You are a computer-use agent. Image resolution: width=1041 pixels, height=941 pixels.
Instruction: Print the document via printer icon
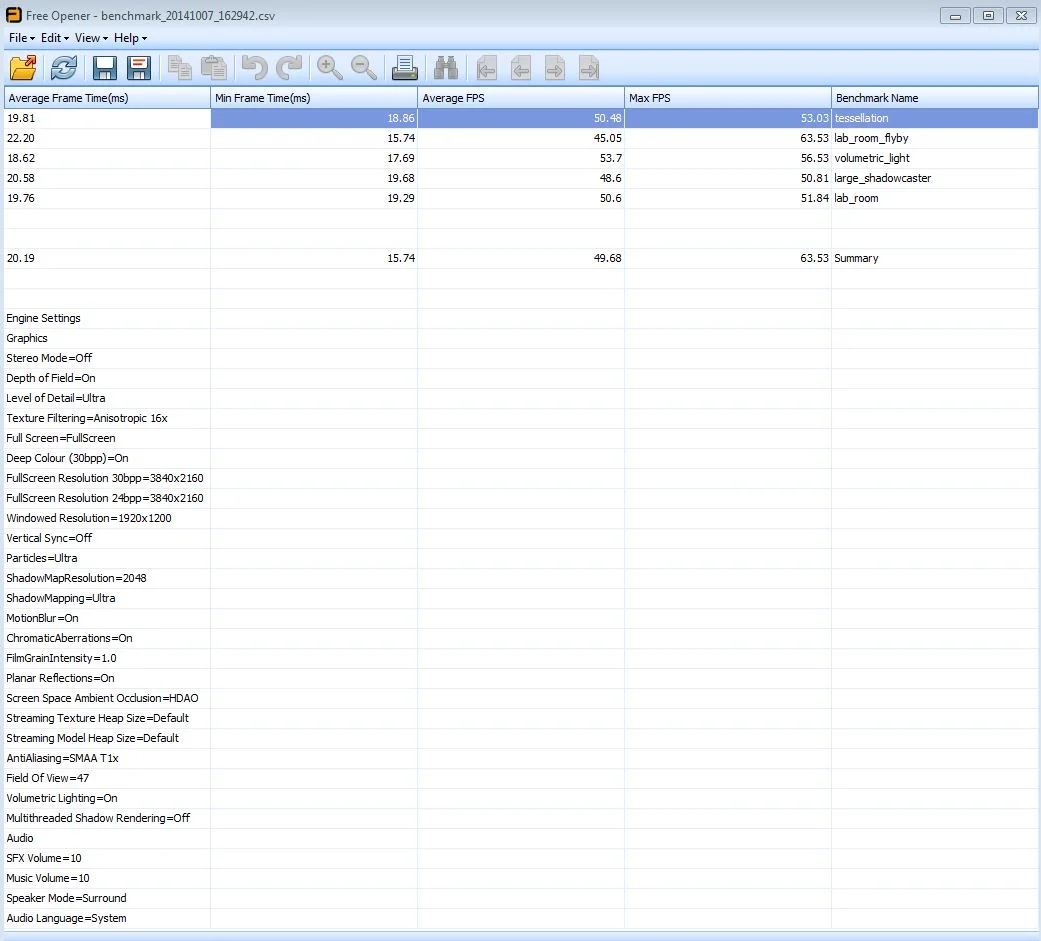[404, 68]
